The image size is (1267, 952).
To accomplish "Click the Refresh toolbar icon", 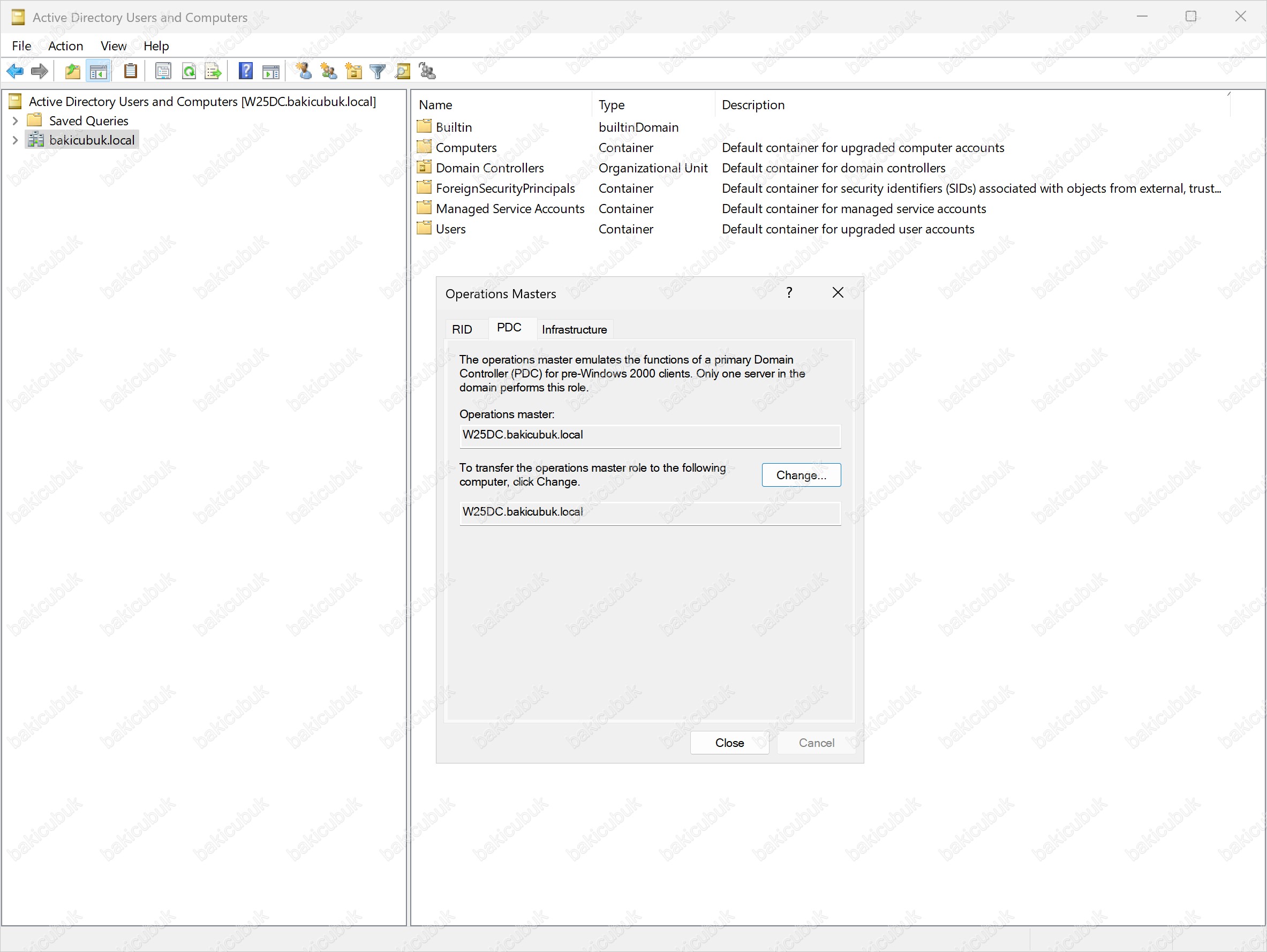I will tap(188, 72).
